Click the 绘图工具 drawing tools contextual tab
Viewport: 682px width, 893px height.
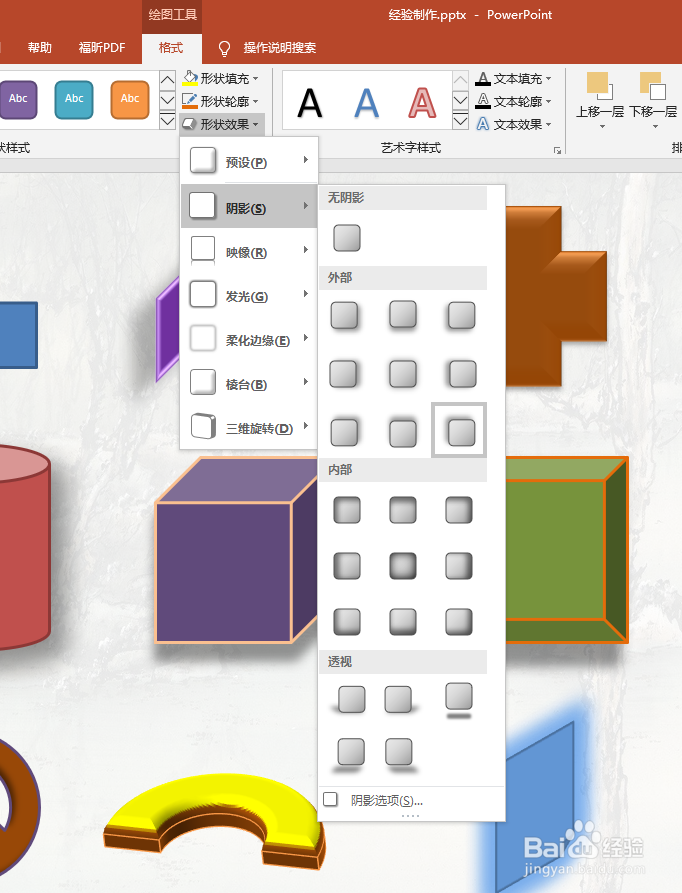pos(172,15)
